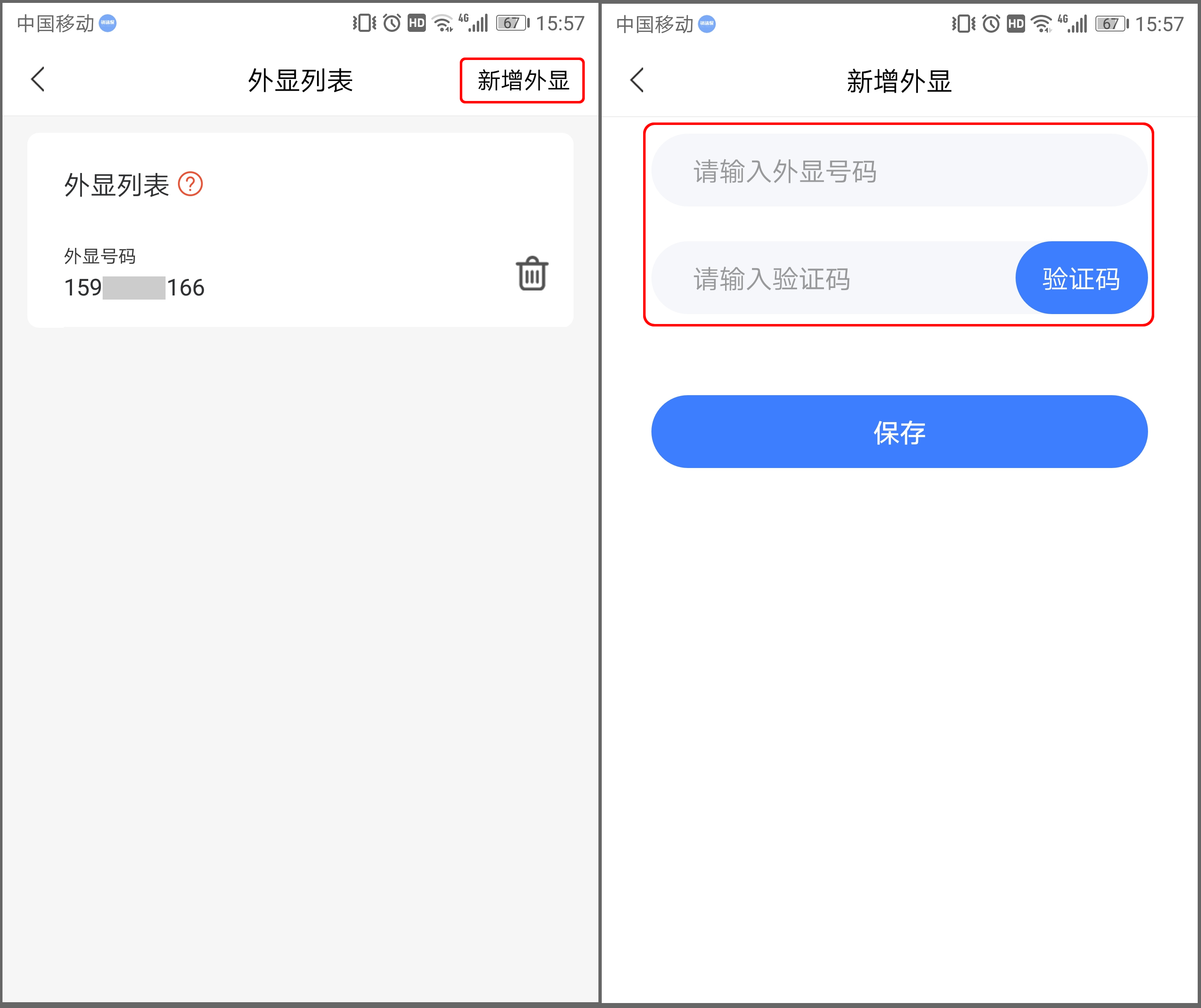Tap the 4G signal icon on right screen

(x=1072, y=24)
